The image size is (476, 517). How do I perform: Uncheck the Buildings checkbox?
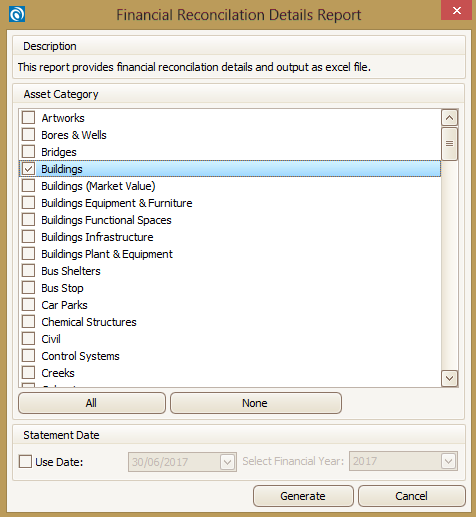coord(29,169)
